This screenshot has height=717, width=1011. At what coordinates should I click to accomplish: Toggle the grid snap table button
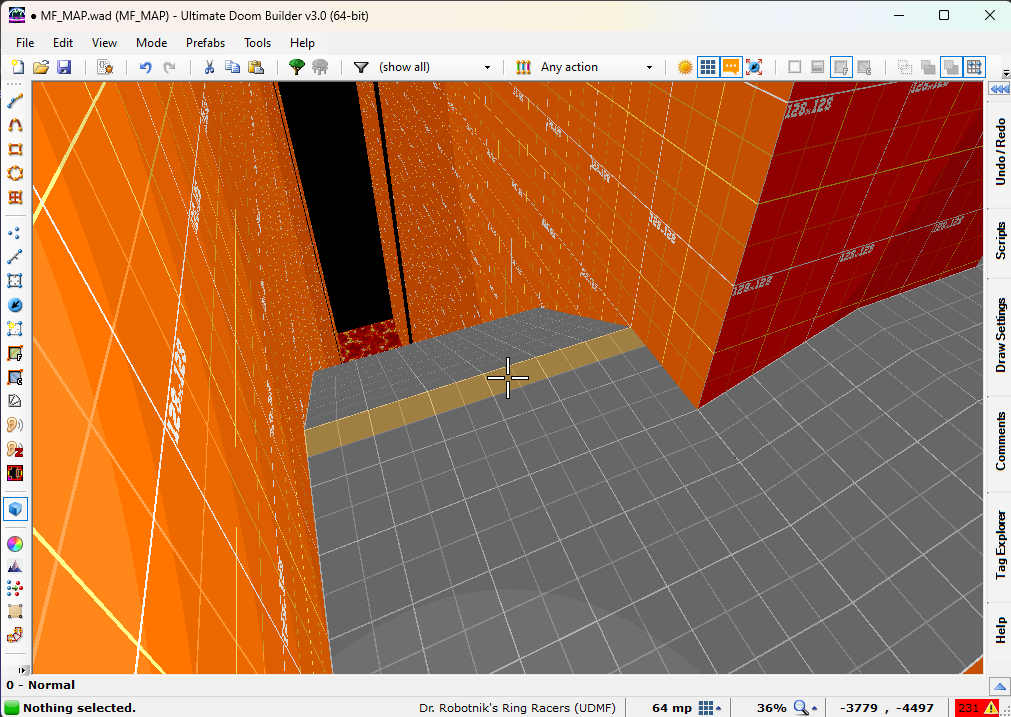click(x=974, y=67)
